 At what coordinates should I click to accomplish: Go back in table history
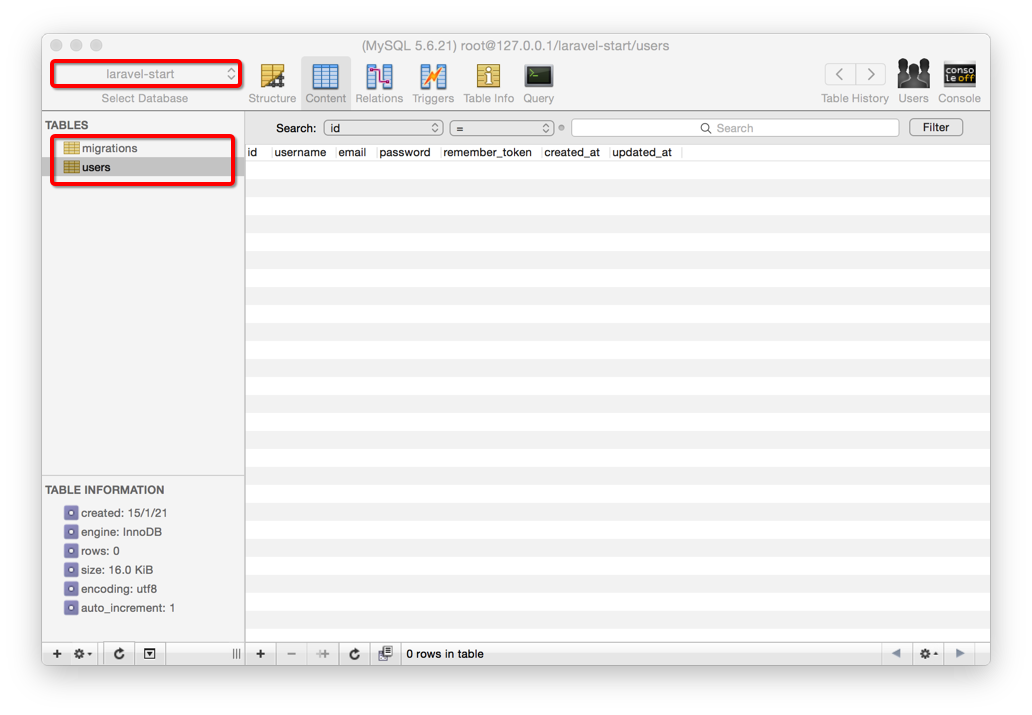coord(840,74)
